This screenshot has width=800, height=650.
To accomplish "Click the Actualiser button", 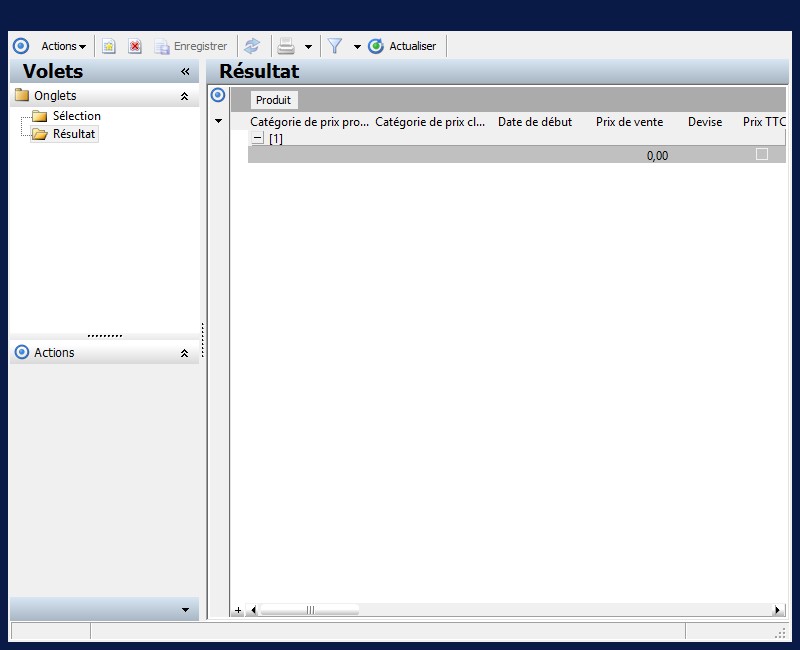I will [402, 46].
